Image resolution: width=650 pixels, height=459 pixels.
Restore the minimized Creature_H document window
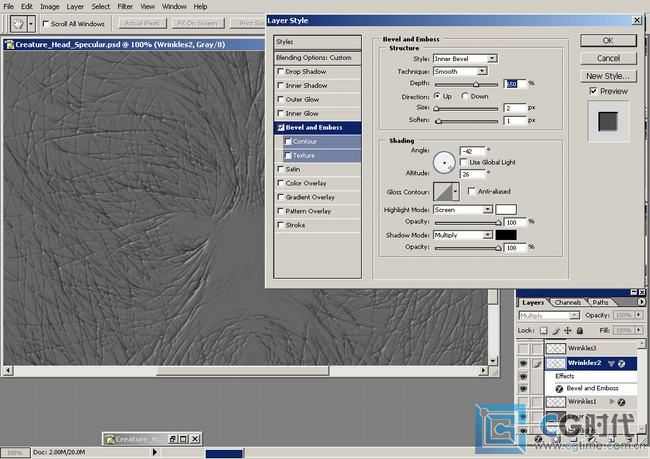pyautogui.click(x=173, y=439)
